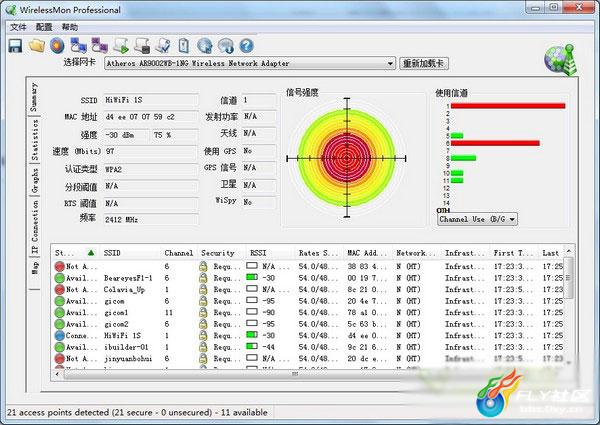Image resolution: width=600 pixels, height=425 pixels.
Task: Click the SSID field showing HiWiFi 1S
Action: click(x=151, y=100)
